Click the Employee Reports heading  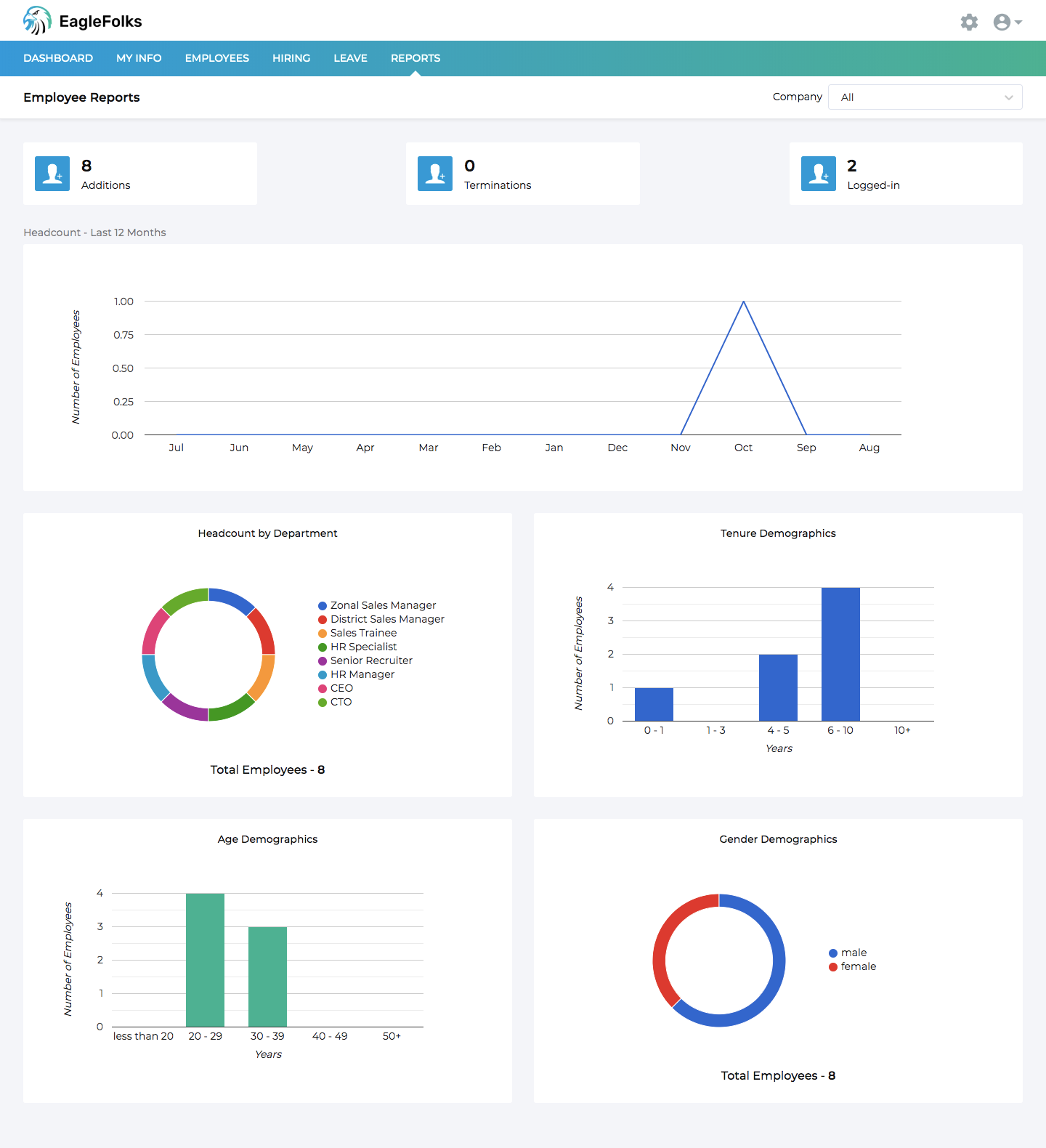[x=81, y=97]
